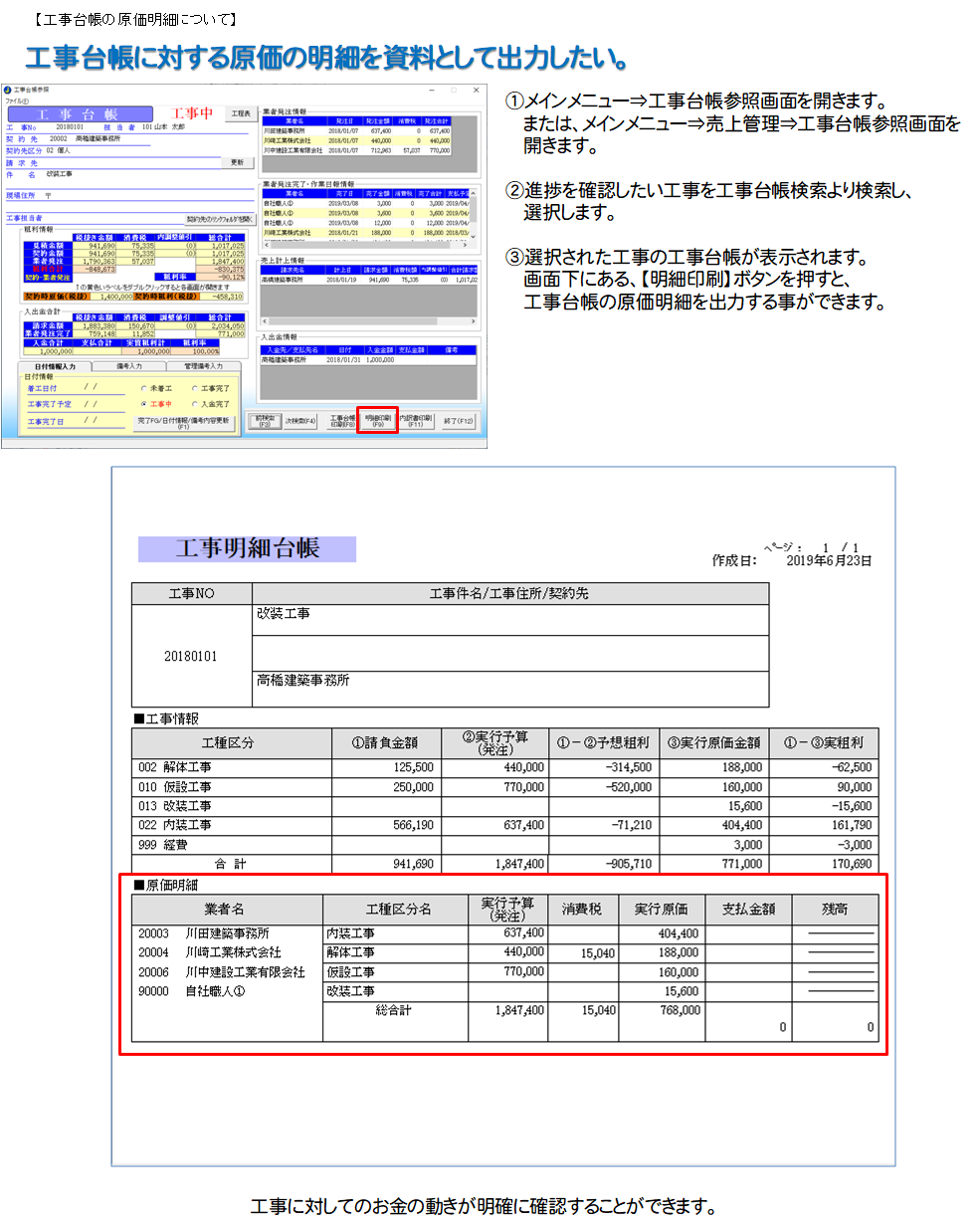Select the 工事完了 radio button
Image resolution: width=980 pixels, height=1223 pixels.
[x=194, y=388]
